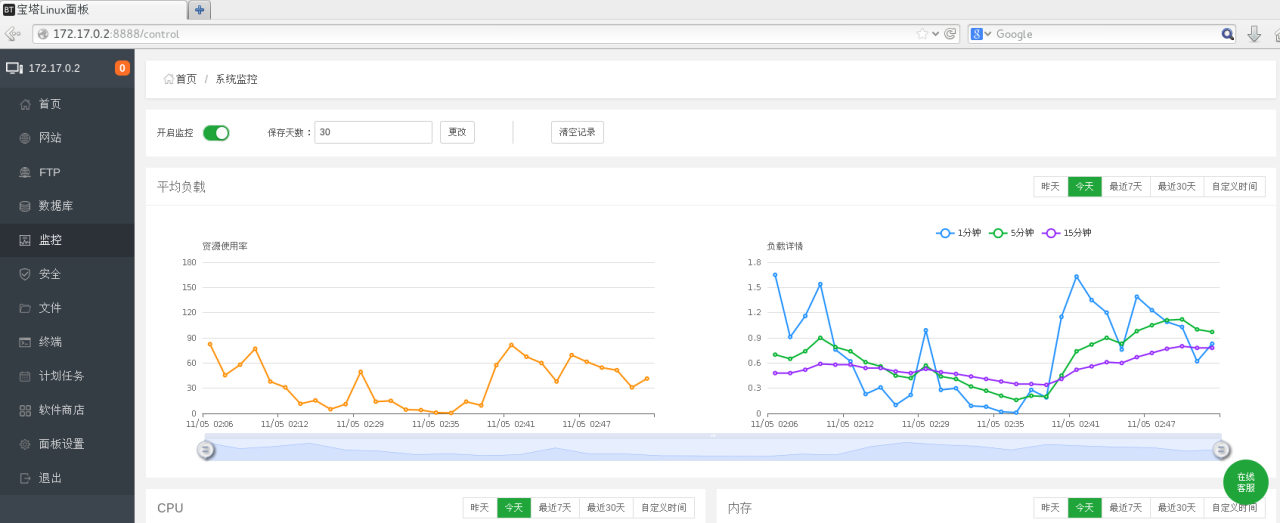Click the grid icon beside 软件商店
Screen dimensions: 1280x523
click(x=24, y=410)
